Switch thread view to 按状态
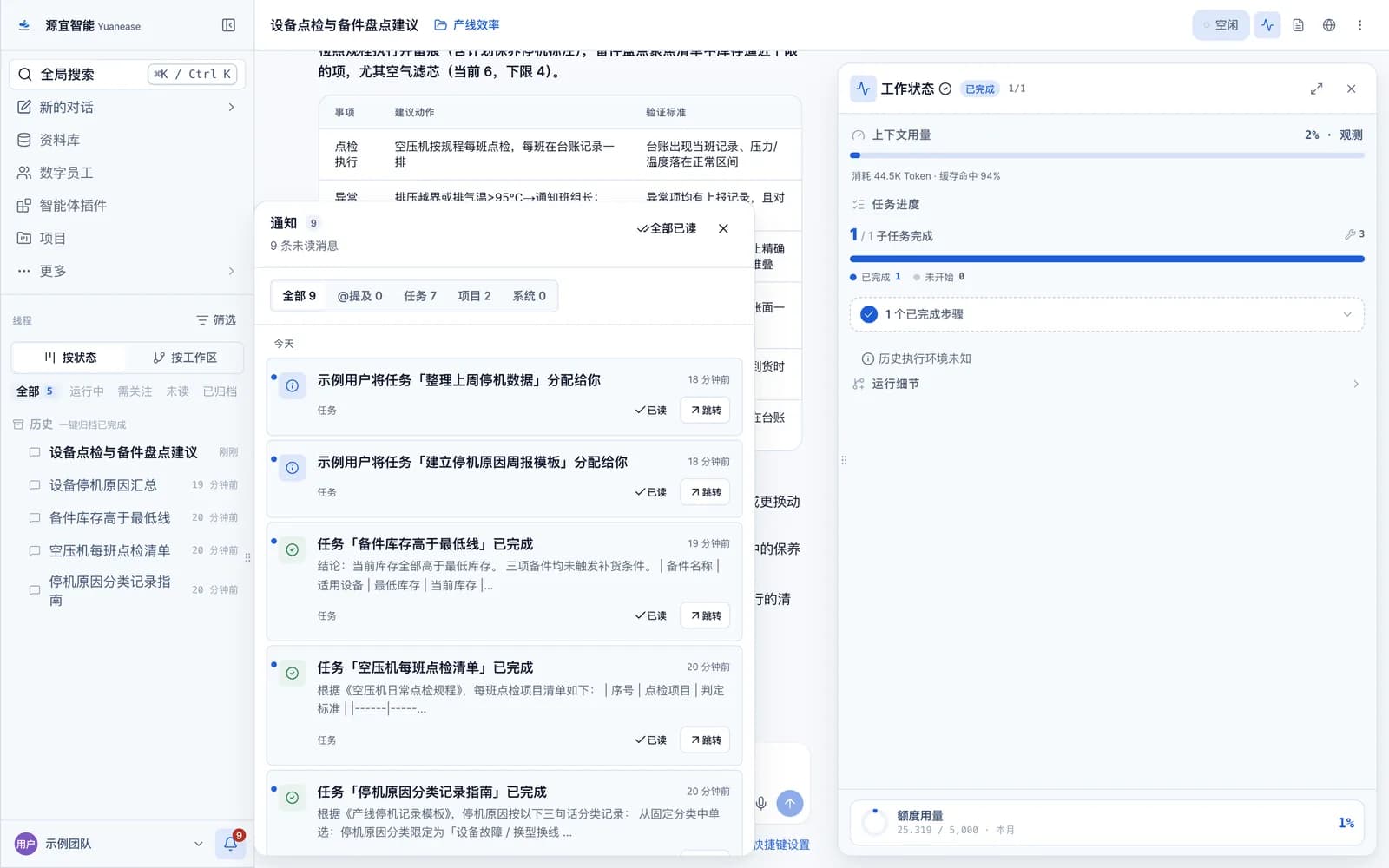The image size is (1389, 868). click(x=70, y=358)
